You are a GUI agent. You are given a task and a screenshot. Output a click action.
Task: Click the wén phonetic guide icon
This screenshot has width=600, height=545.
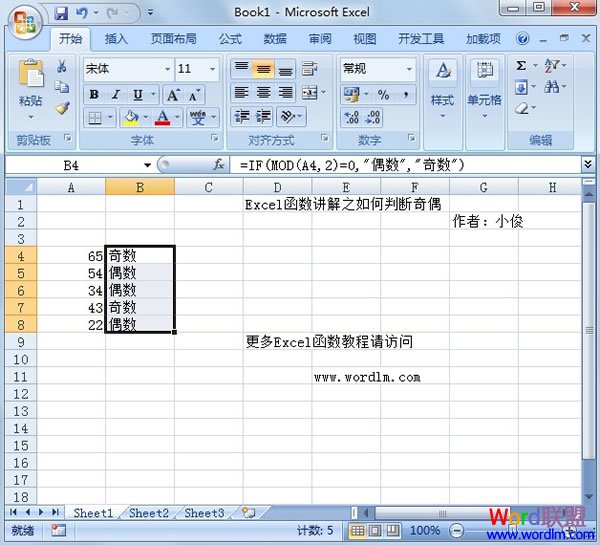(198, 117)
